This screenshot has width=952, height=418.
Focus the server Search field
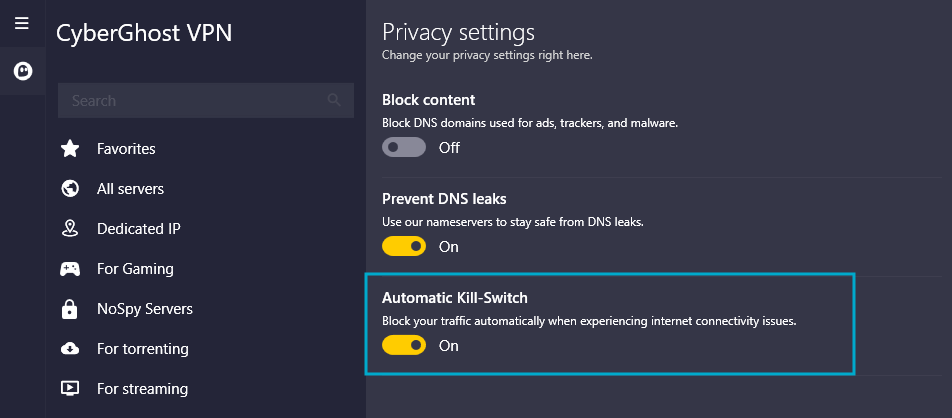206,100
